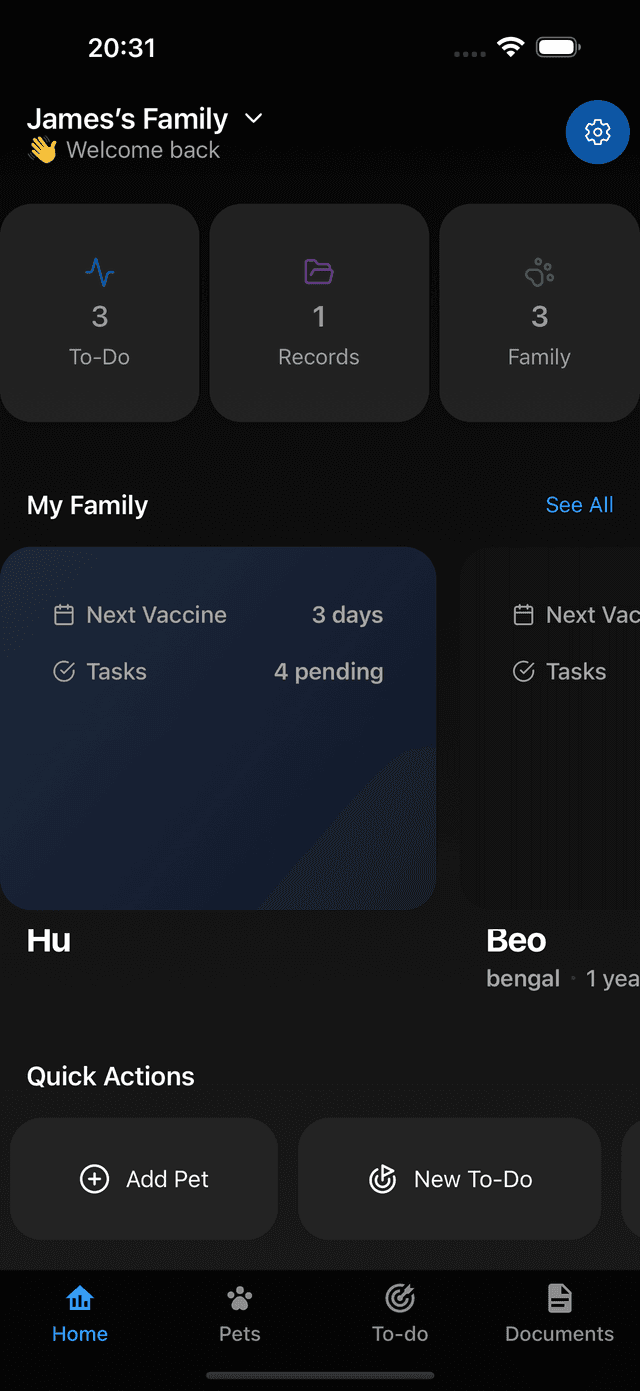Tap the To-Do pulse icon
The height and width of the screenshot is (1391, 640).
click(99, 271)
